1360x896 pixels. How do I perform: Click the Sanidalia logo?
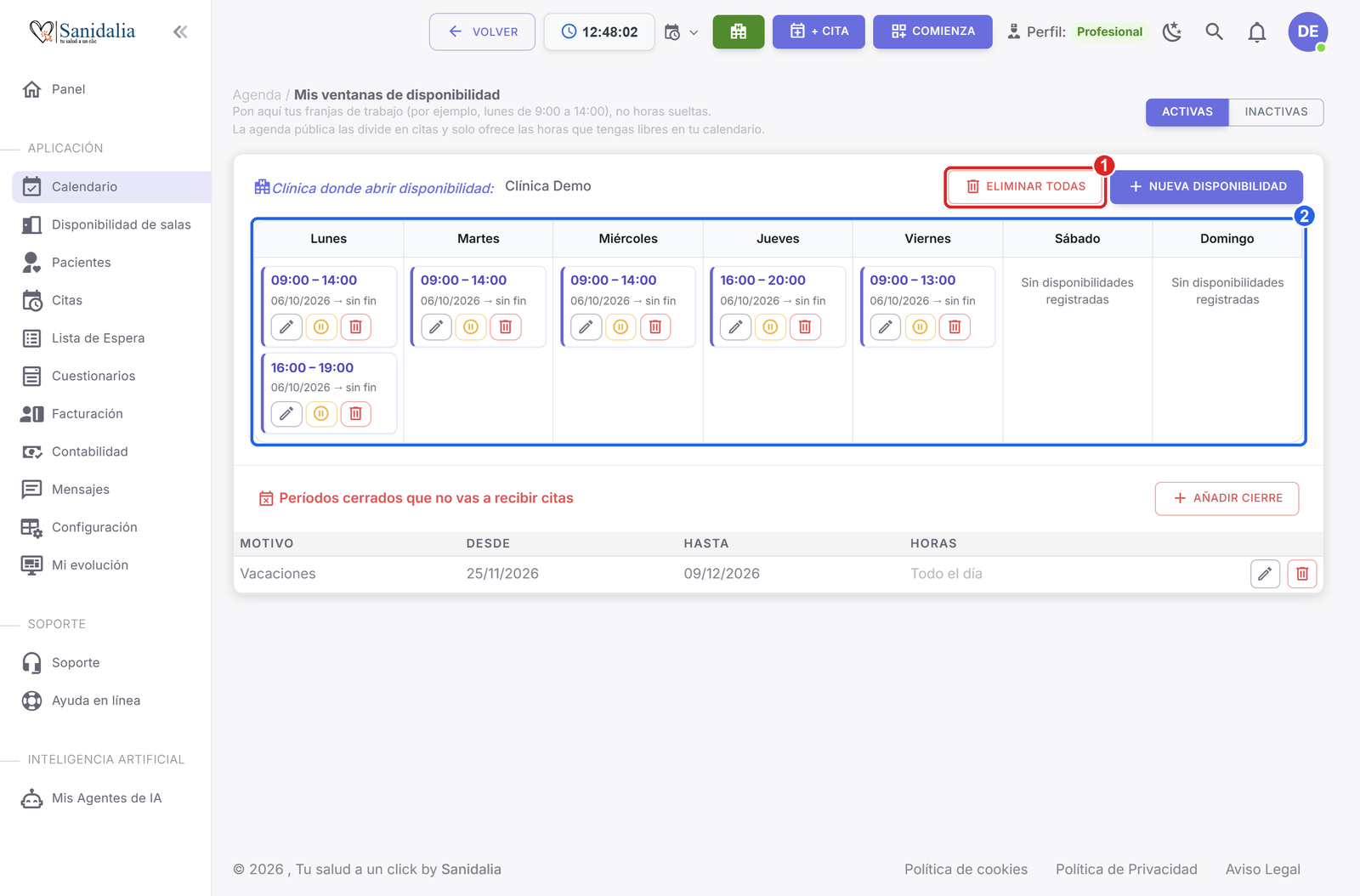pos(82,32)
